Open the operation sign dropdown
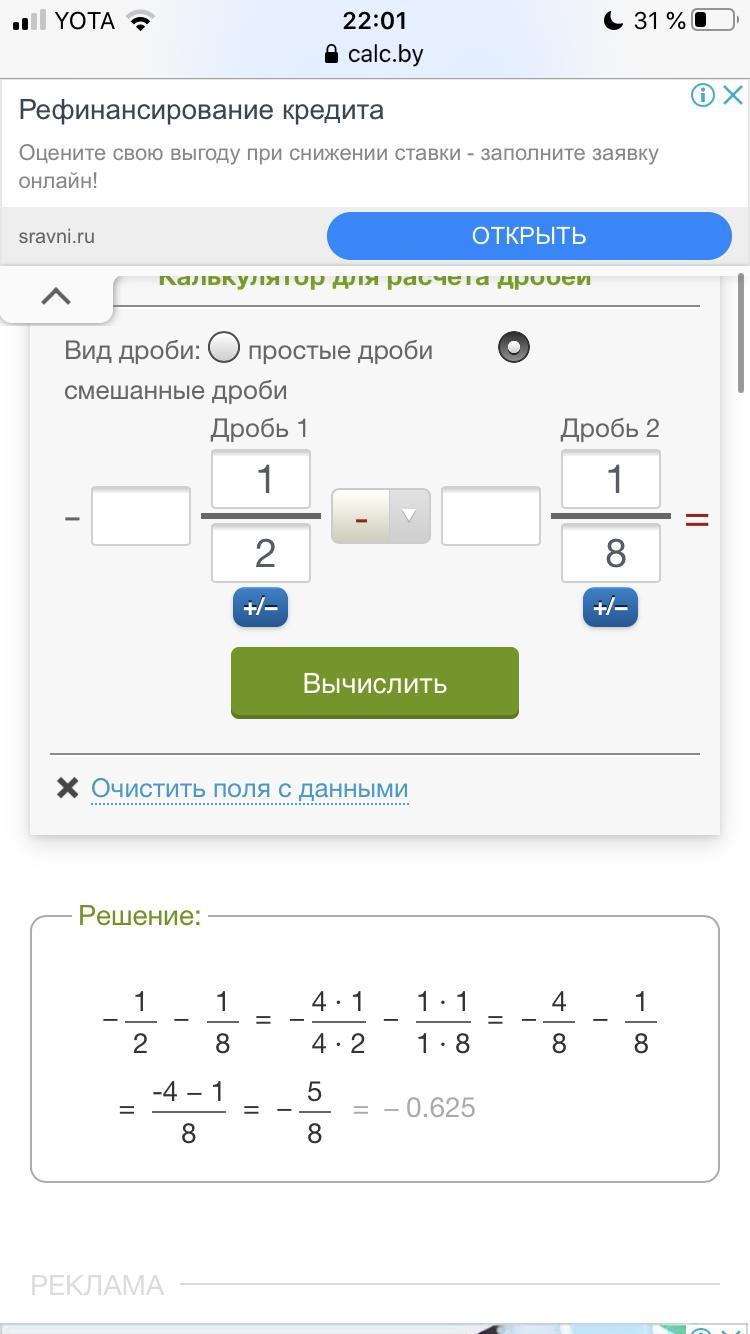 click(381, 516)
